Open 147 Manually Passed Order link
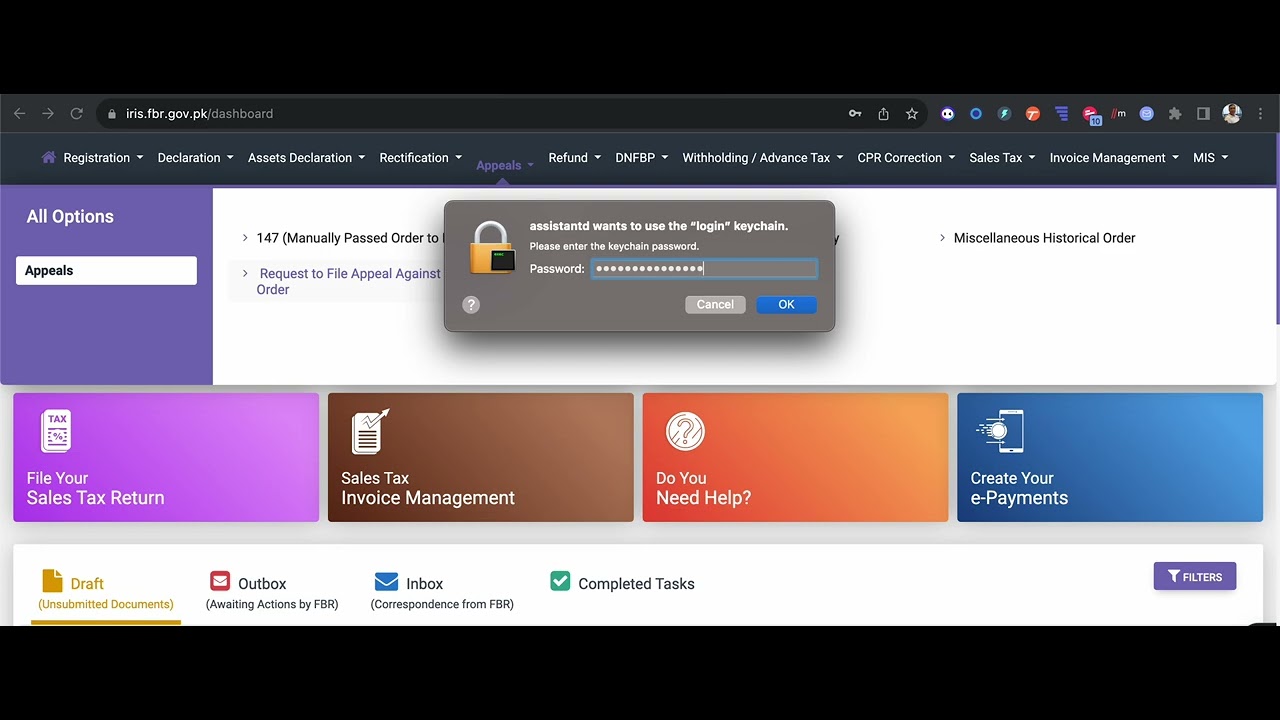The height and width of the screenshot is (720, 1280). pyautogui.click(x=348, y=238)
